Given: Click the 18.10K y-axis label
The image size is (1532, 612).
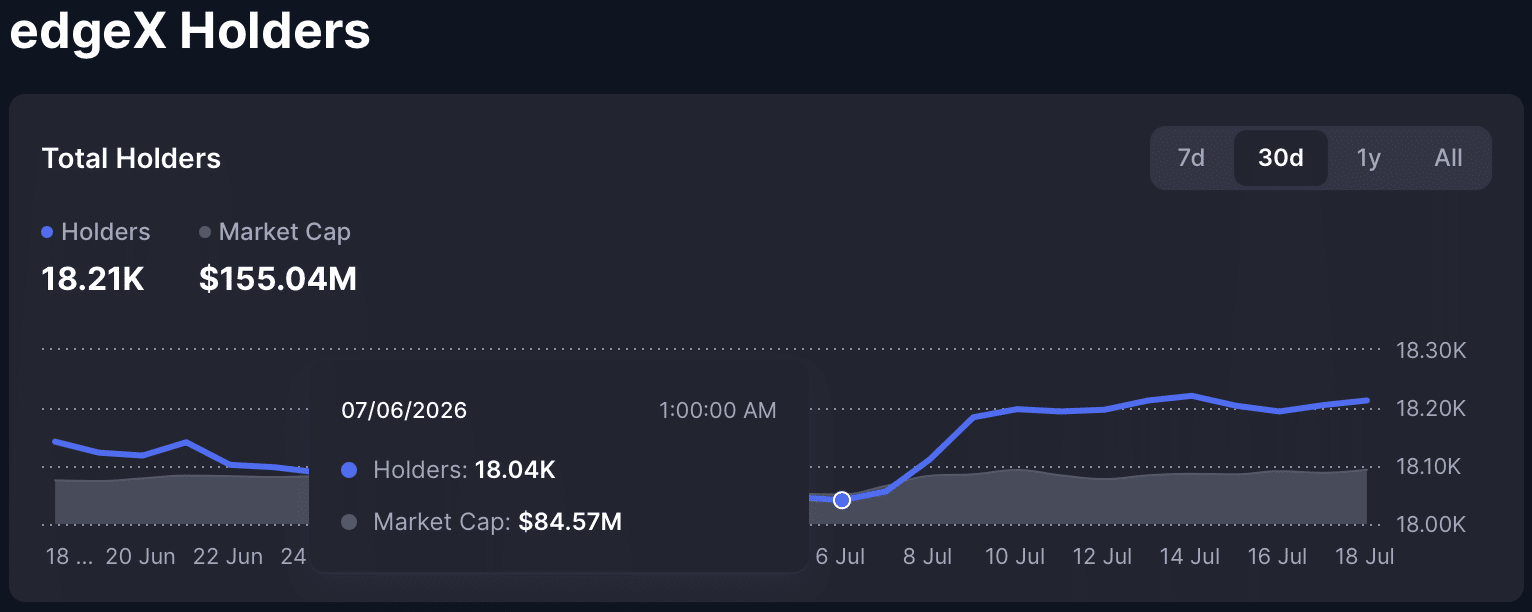Looking at the screenshot, I should point(1430,467).
